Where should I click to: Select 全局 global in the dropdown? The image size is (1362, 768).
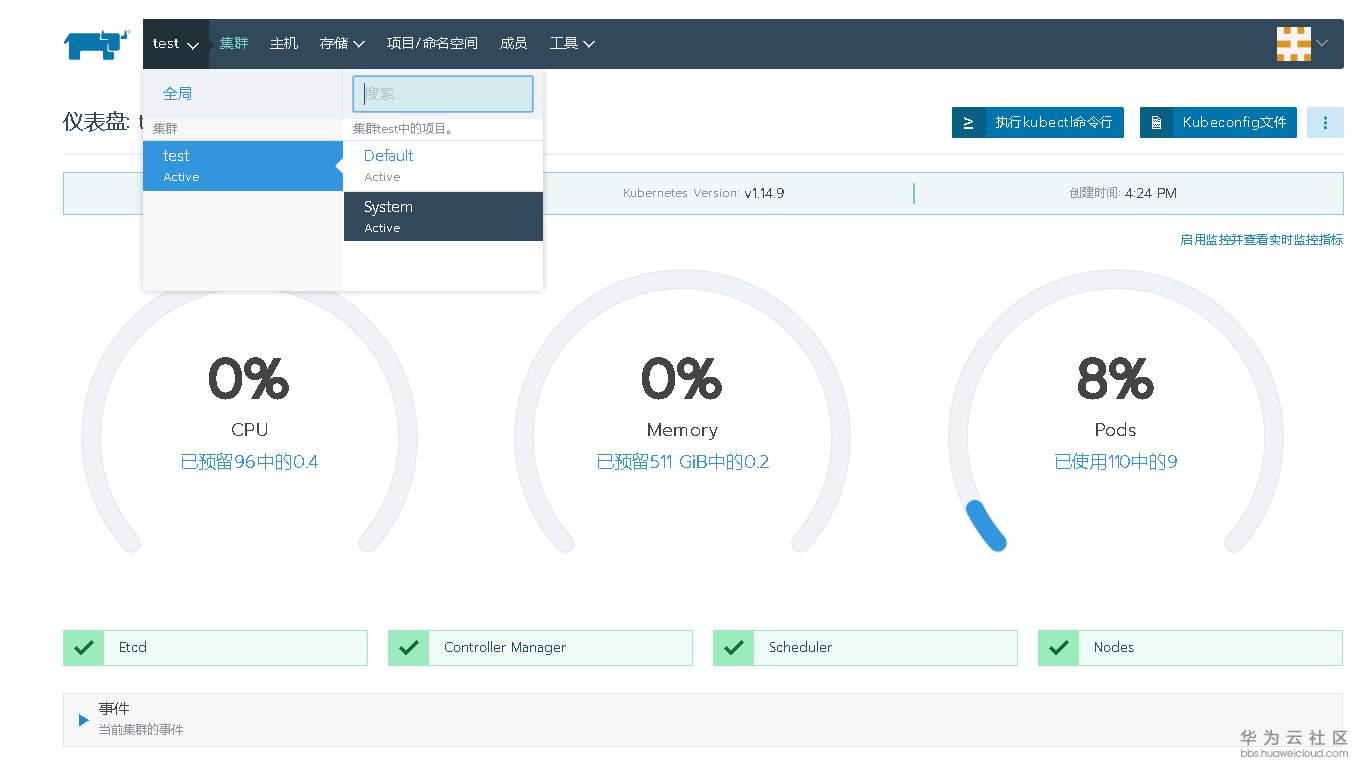click(177, 94)
